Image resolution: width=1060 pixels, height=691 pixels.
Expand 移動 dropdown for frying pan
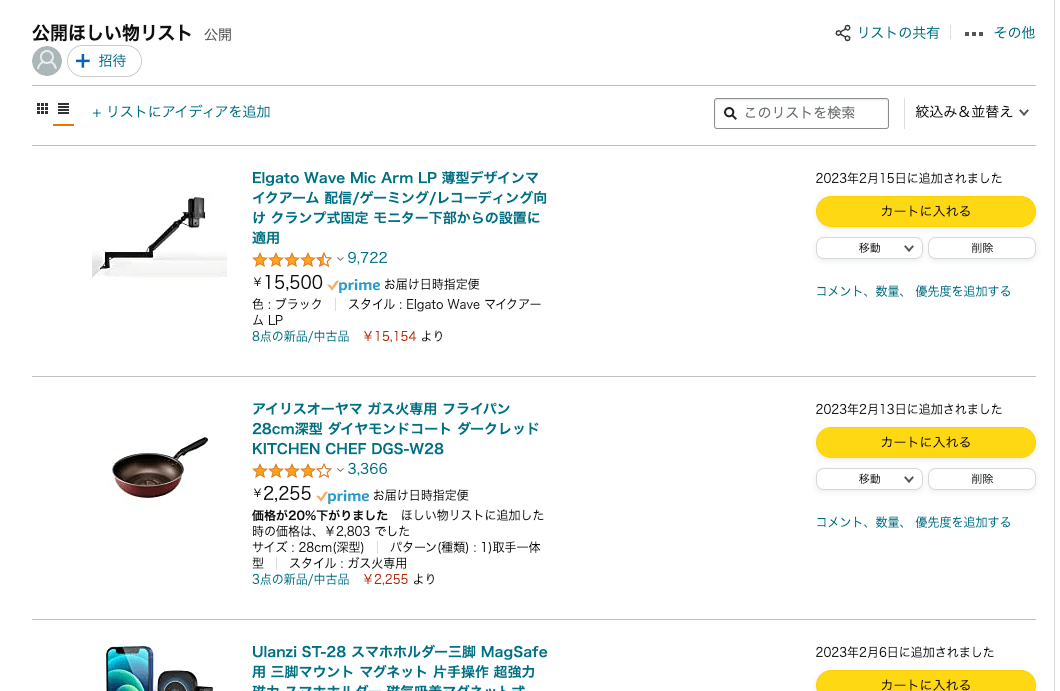coord(869,479)
